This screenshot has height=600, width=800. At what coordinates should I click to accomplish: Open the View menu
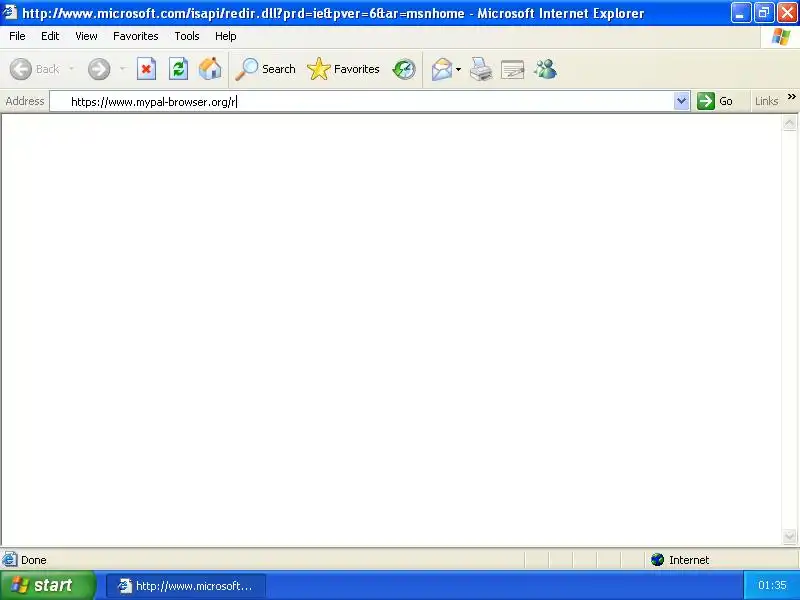click(86, 36)
